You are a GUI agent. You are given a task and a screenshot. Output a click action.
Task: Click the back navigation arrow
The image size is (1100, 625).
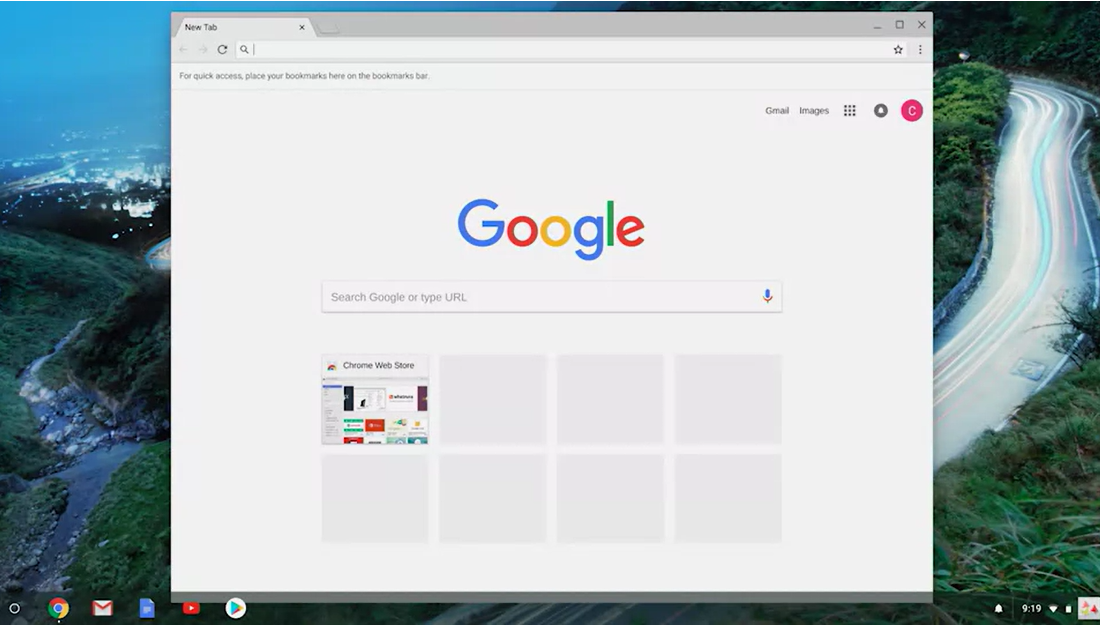[x=183, y=49]
